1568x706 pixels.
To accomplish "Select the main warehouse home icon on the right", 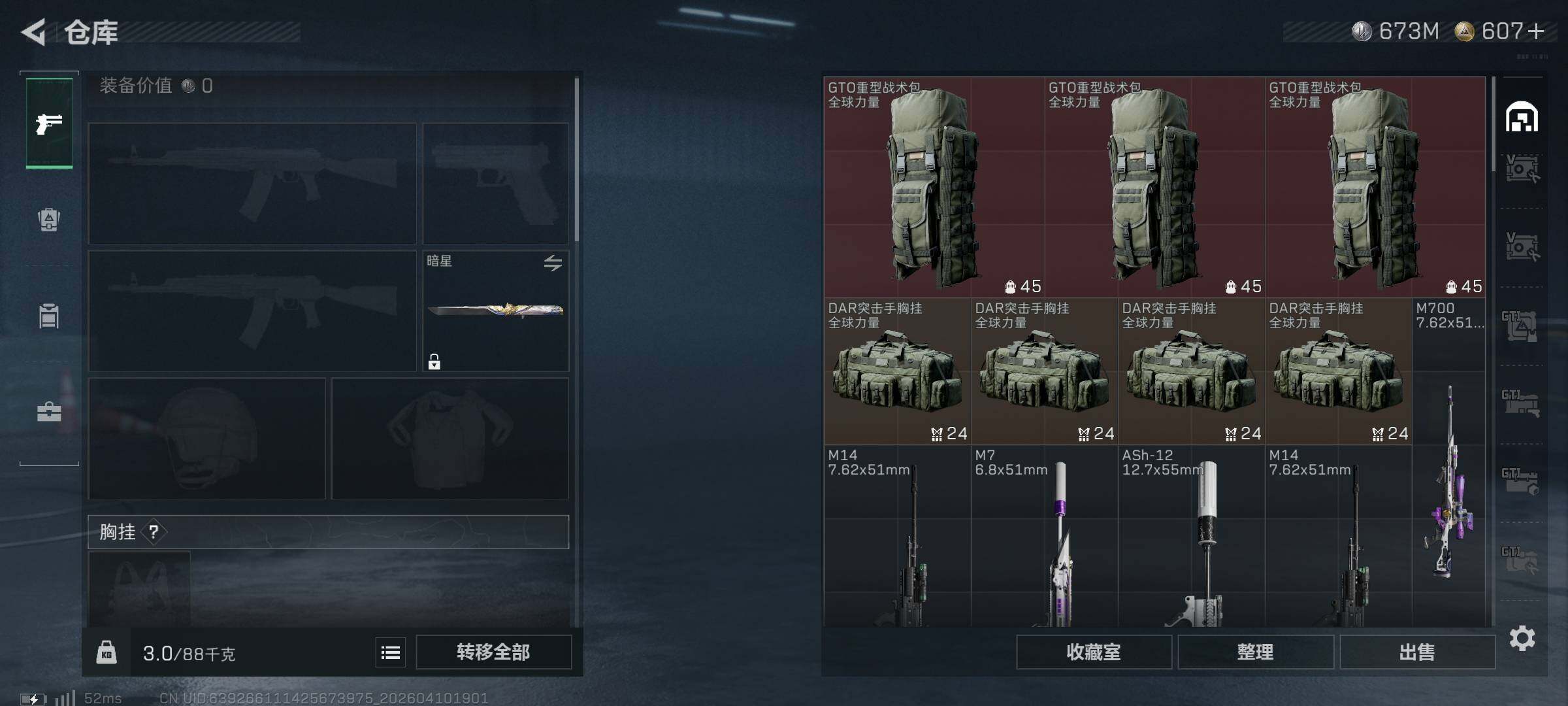I will [x=1522, y=117].
